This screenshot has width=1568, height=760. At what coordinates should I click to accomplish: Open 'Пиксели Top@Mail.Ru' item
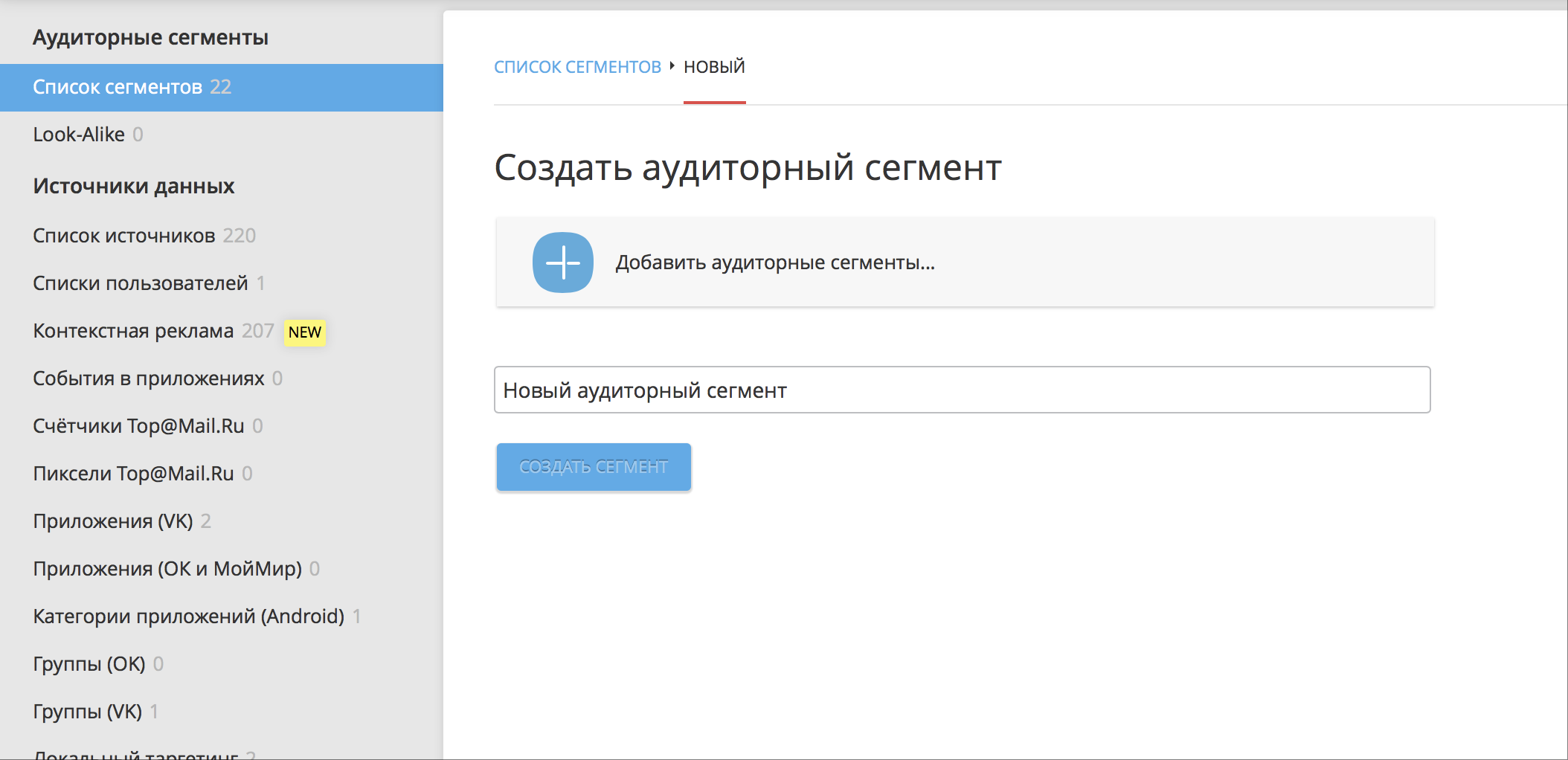tap(133, 474)
